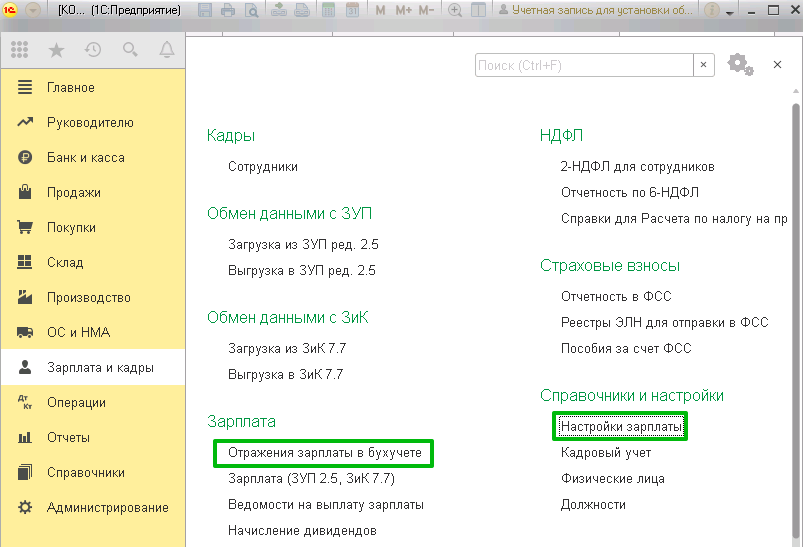Click the Поиск (Ctrl+F) search field
Viewport: 803px width, 547px height.
coord(584,65)
